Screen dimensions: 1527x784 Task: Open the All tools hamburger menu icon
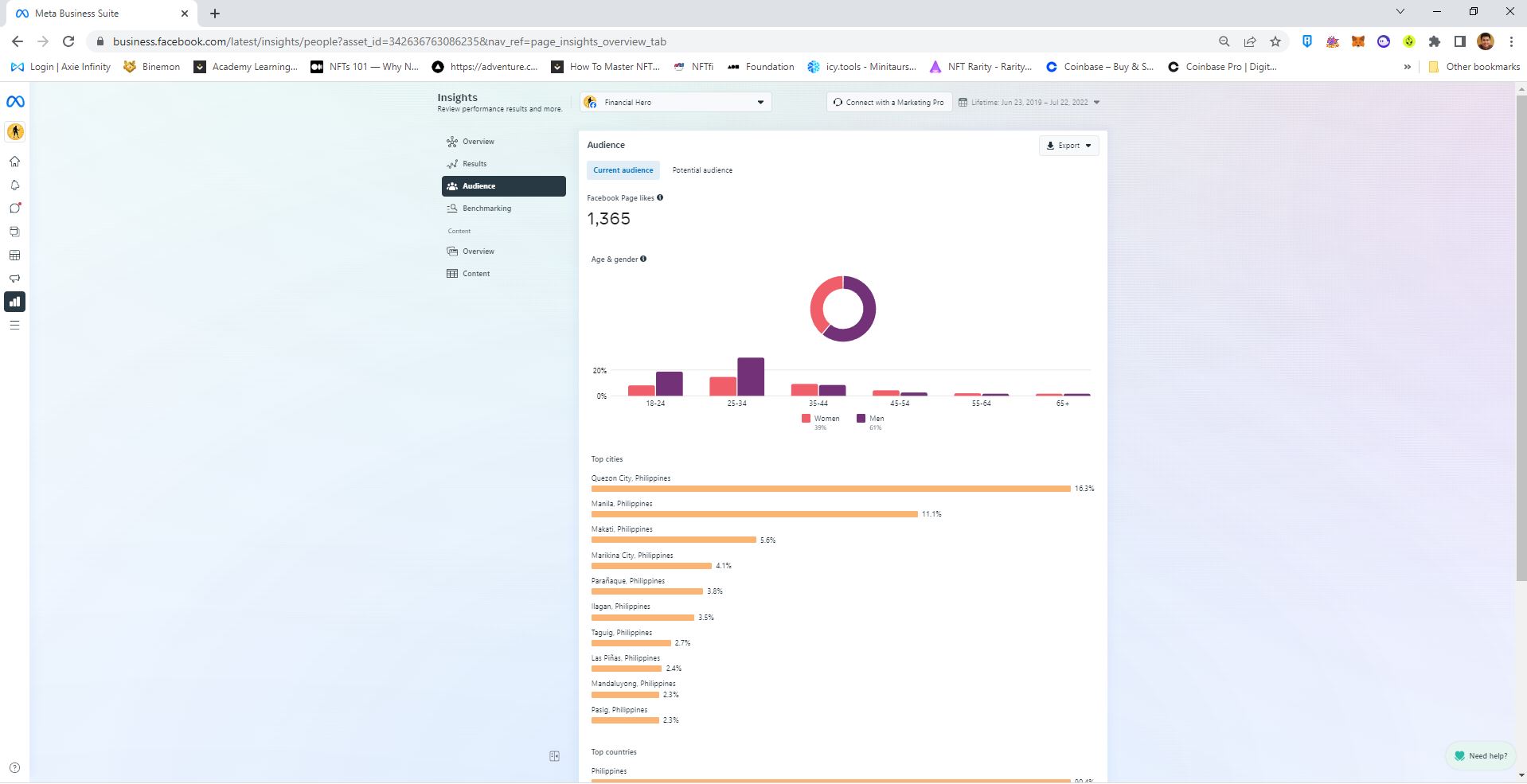pos(14,325)
